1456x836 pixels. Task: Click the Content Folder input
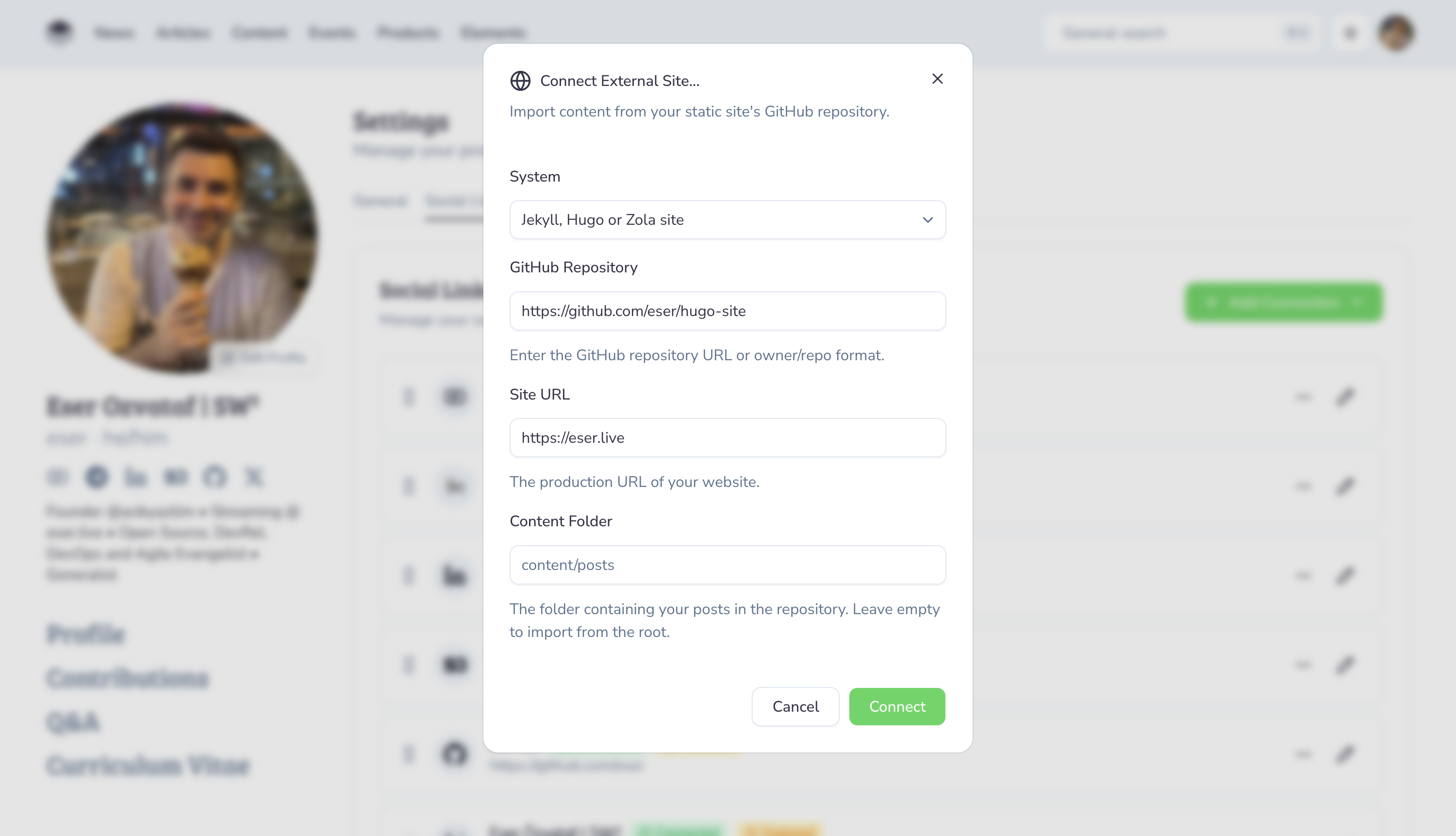click(727, 565)
